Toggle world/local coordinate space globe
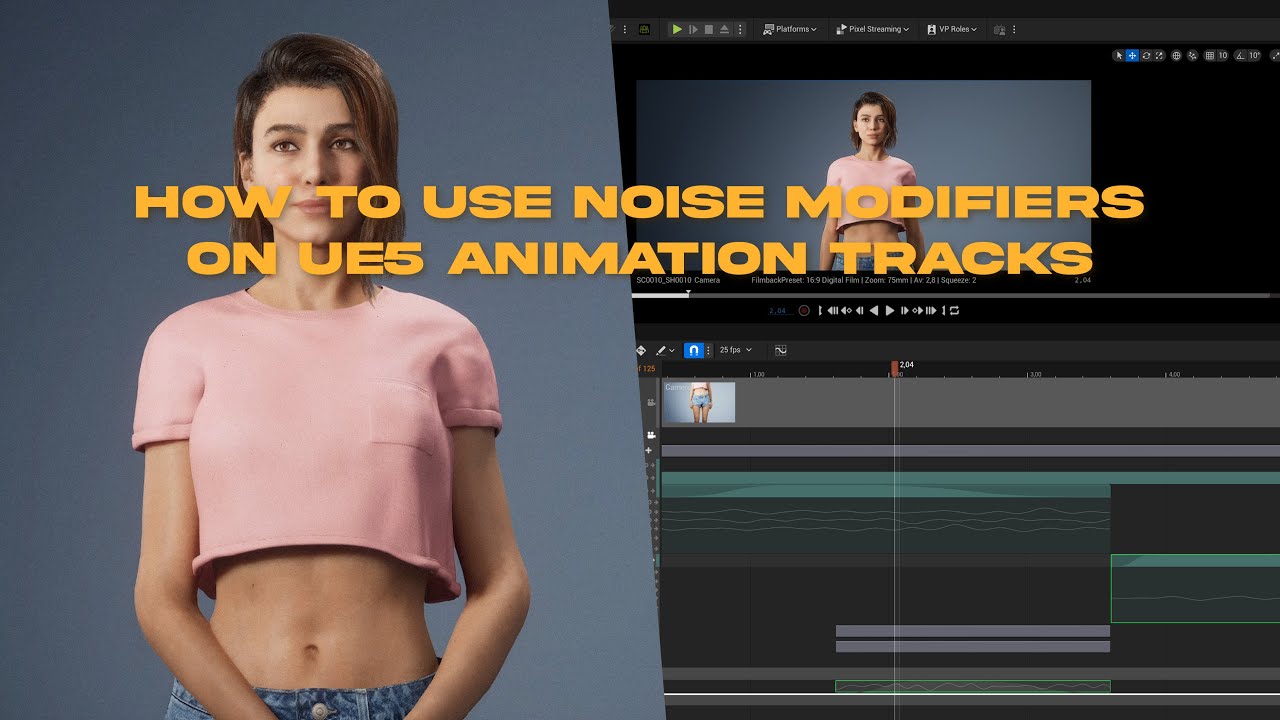 [1176, 55]
